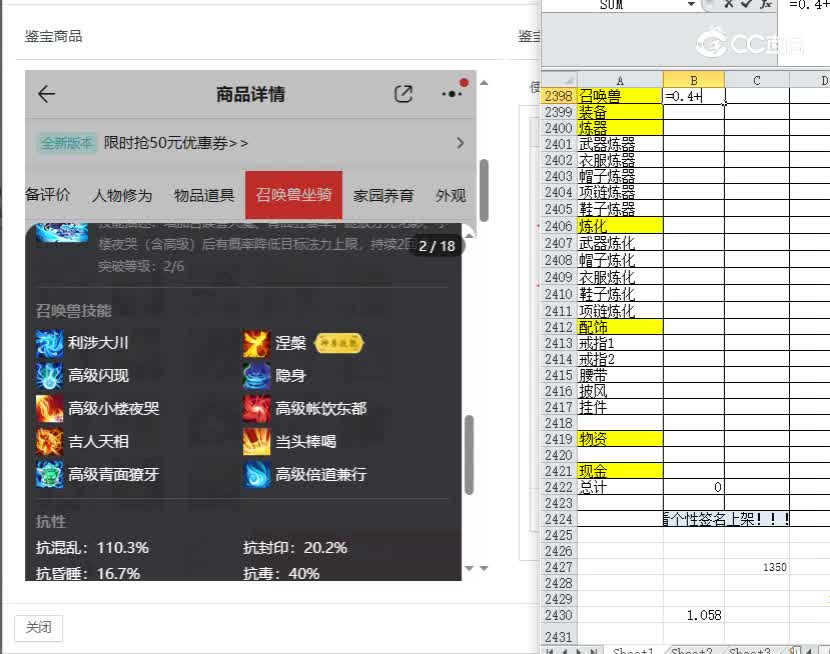Select column B header
Screen dimensions: 830x654
(694, 80)
